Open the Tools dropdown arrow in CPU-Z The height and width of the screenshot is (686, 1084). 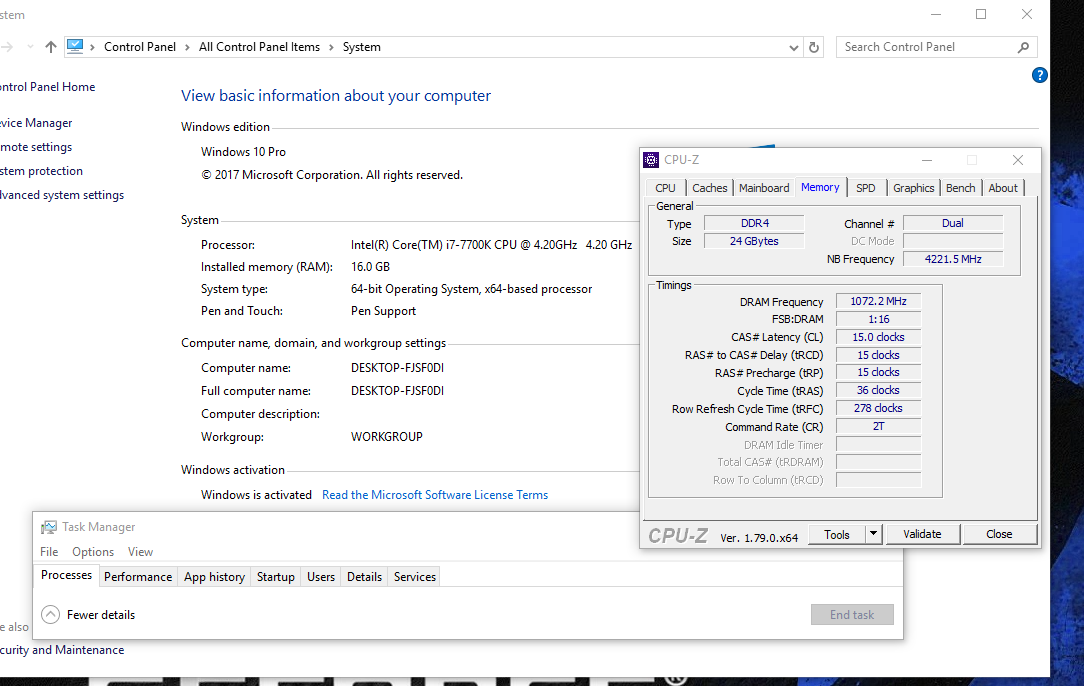click(x=873, y=534)
